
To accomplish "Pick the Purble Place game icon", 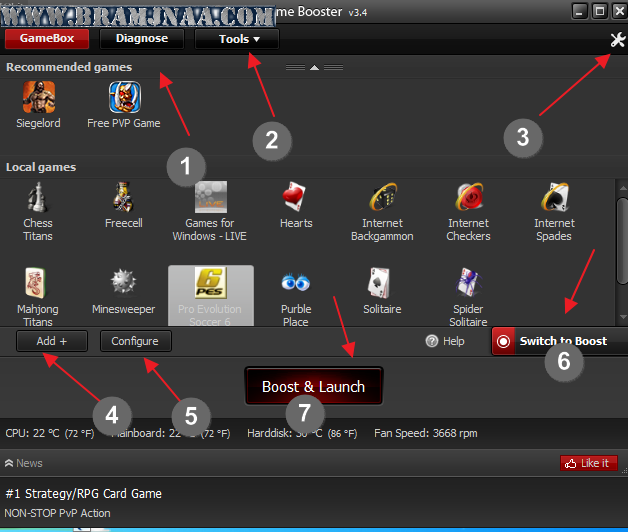I will (296, 283).
